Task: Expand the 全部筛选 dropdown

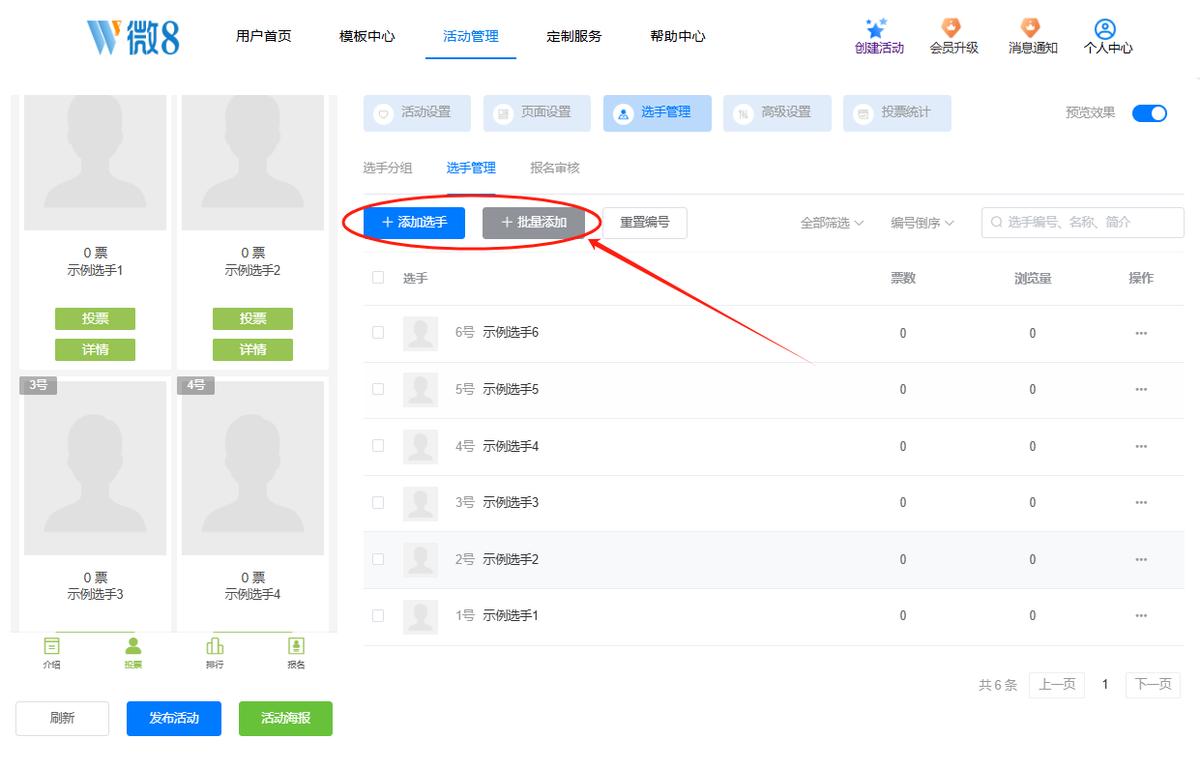Action: 832,223
